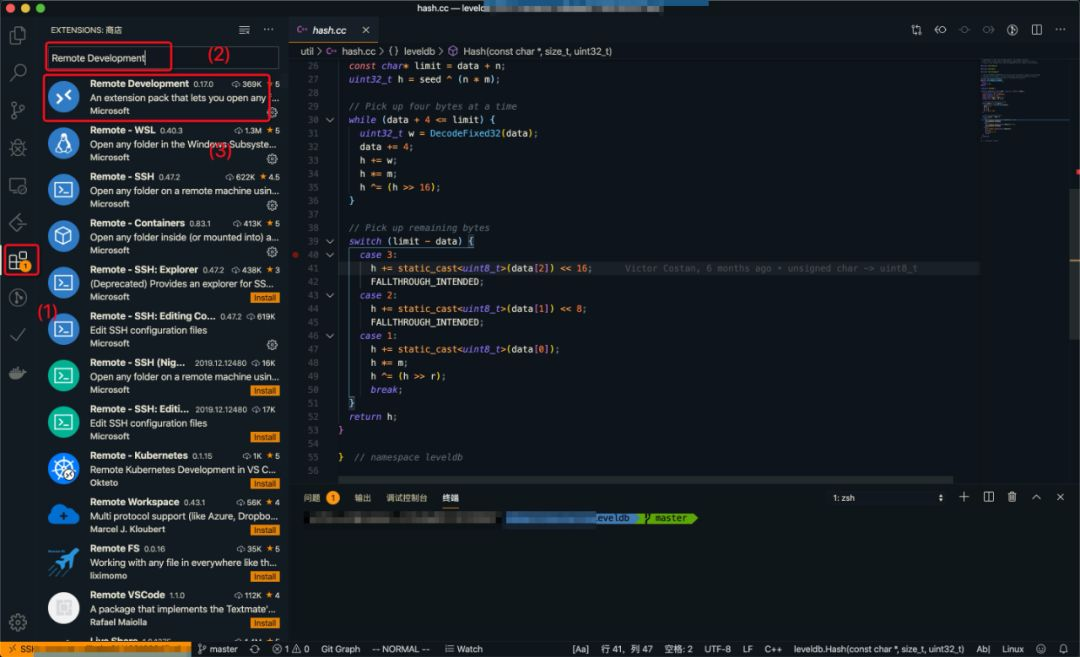Click the 行 41, 列 47 cursor position
This screenshot has height=657, width=1080.
coord(627,649)
